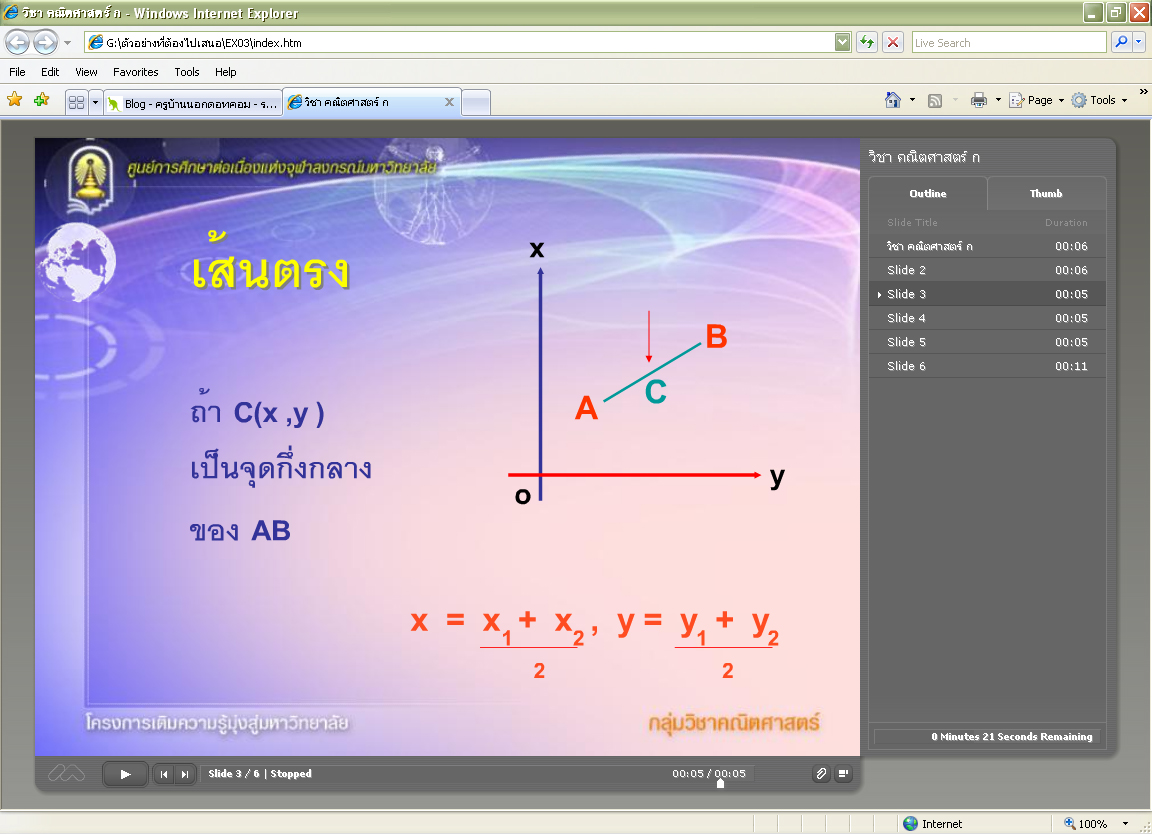Go to the previous slide

point(164,774)
